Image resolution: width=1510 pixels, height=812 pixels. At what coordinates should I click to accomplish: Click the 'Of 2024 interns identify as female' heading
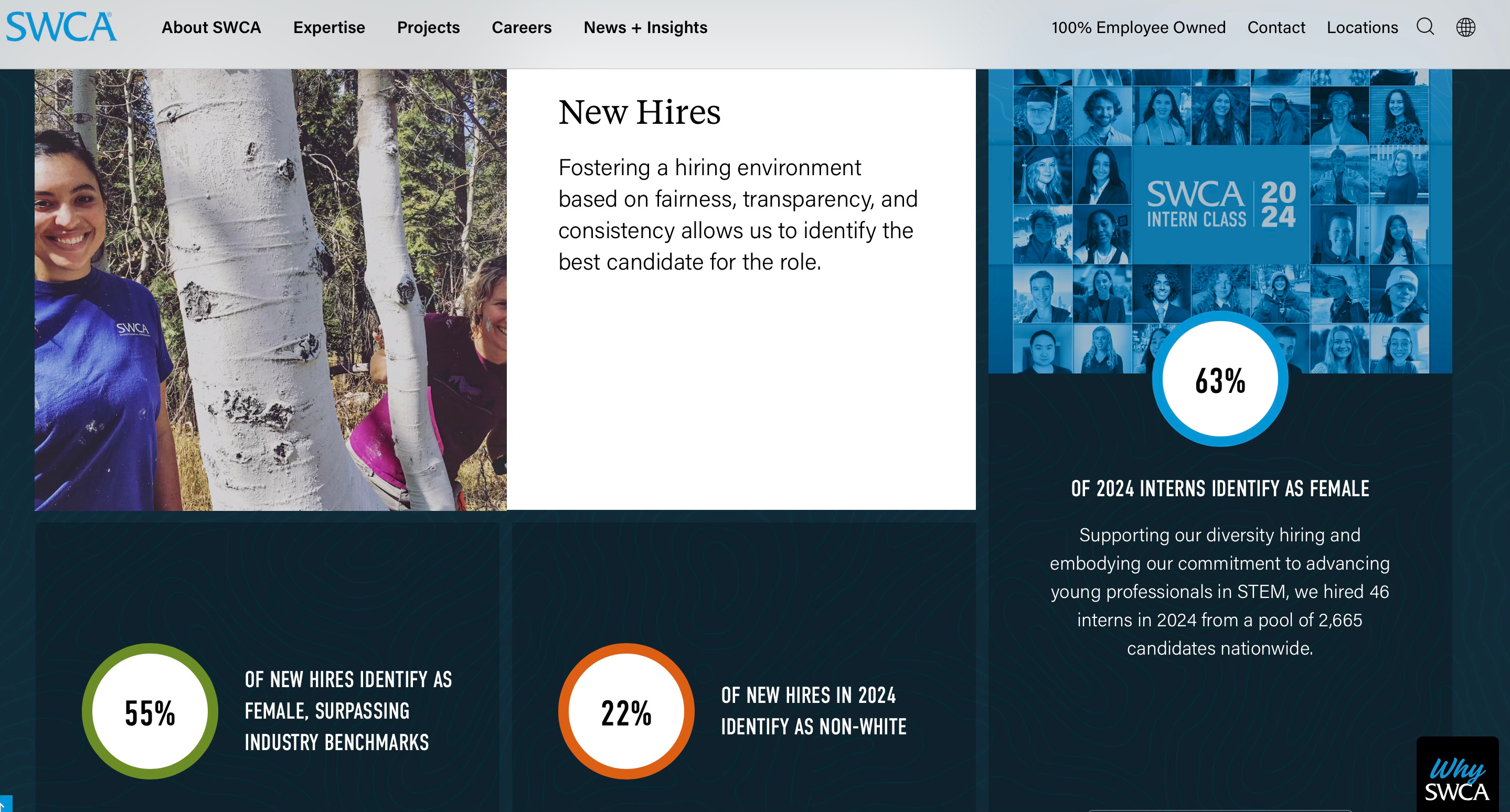[1220, 488]
